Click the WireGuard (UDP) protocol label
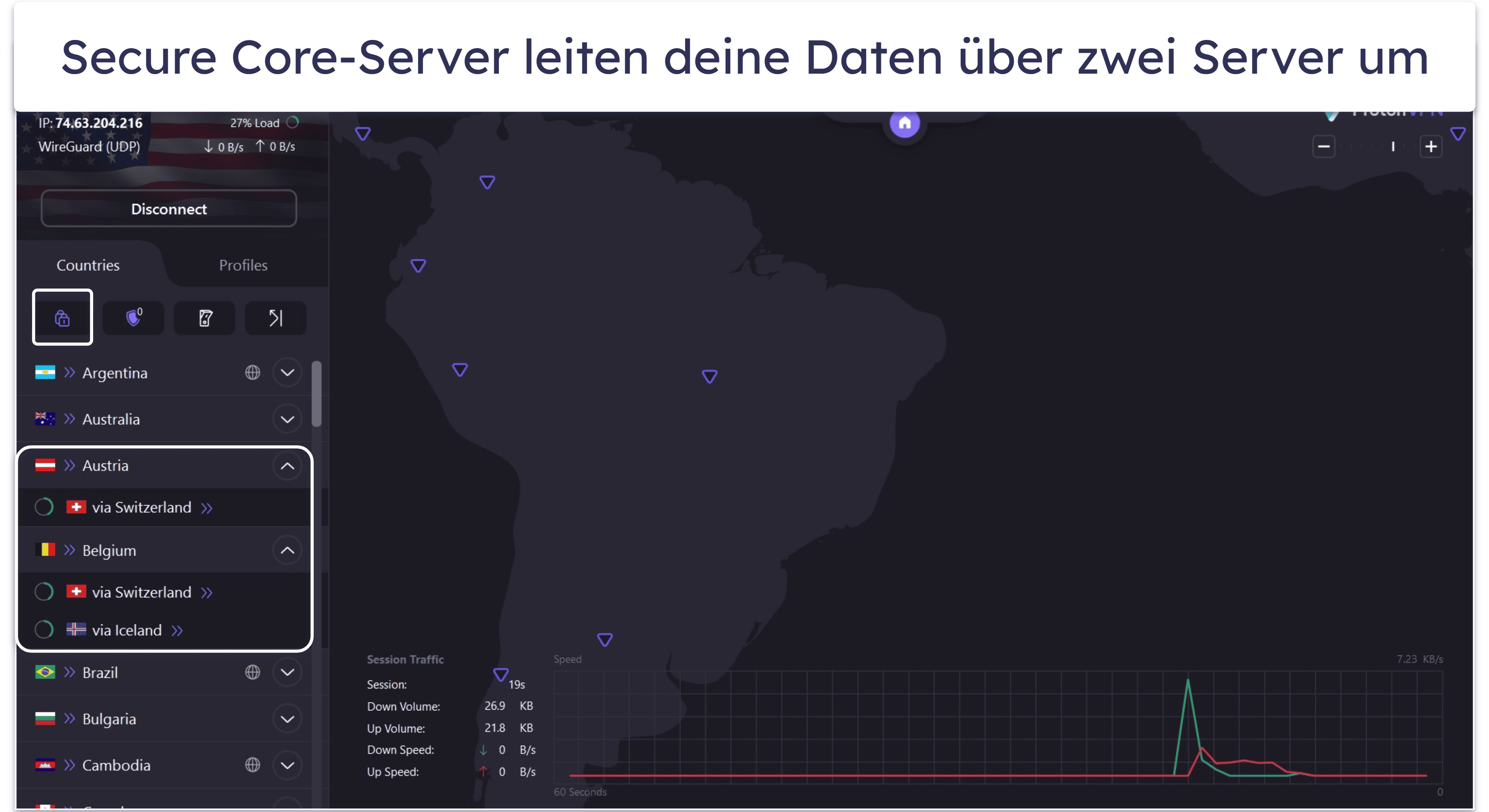This screenshot has height=812, width=1489. coord(89,147)
